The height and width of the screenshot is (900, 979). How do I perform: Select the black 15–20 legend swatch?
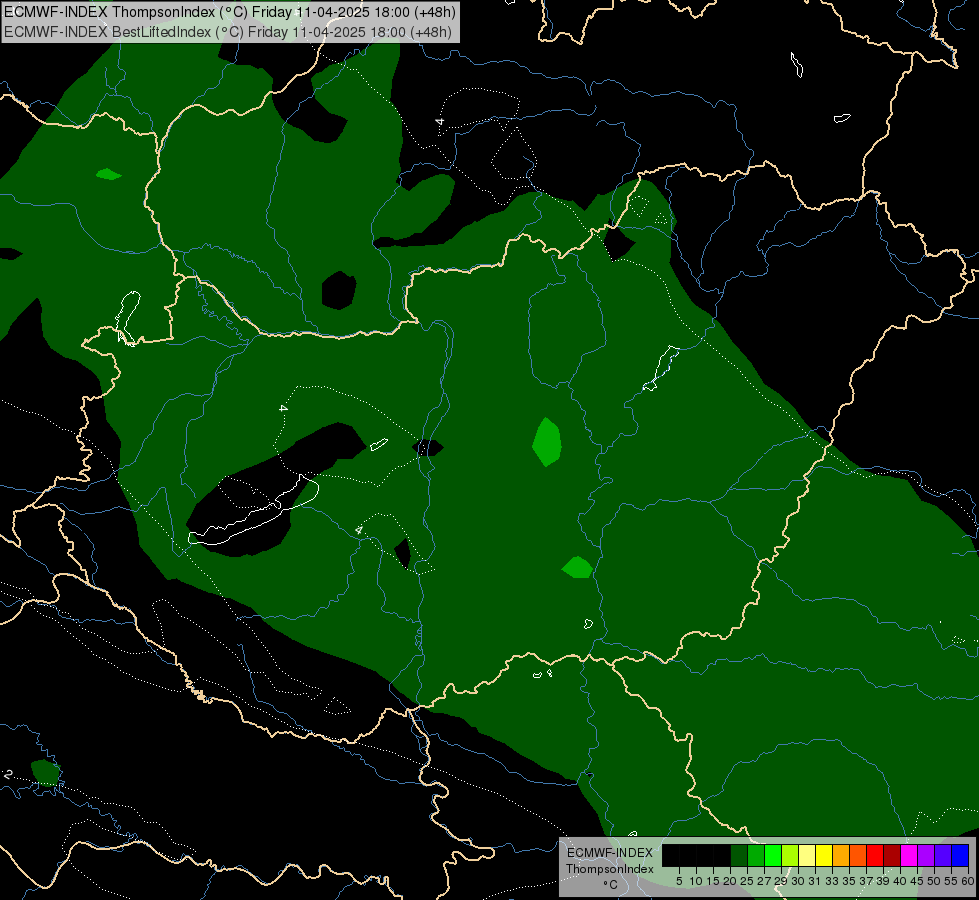coord(722,856)
